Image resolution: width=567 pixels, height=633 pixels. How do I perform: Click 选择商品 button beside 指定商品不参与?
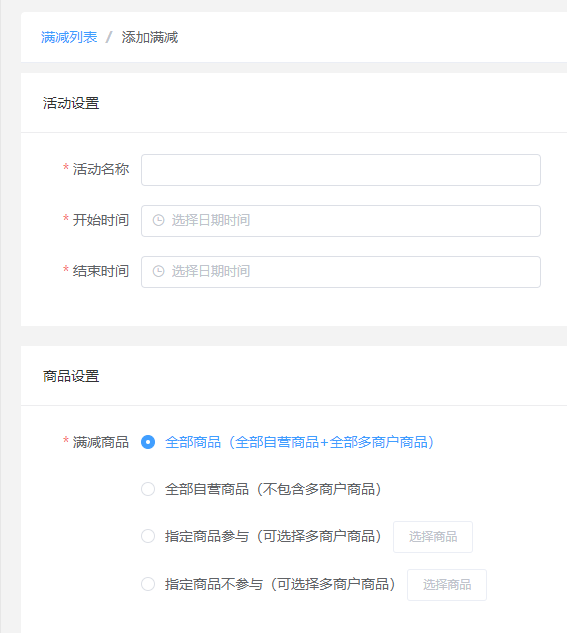tap(447, 585)
